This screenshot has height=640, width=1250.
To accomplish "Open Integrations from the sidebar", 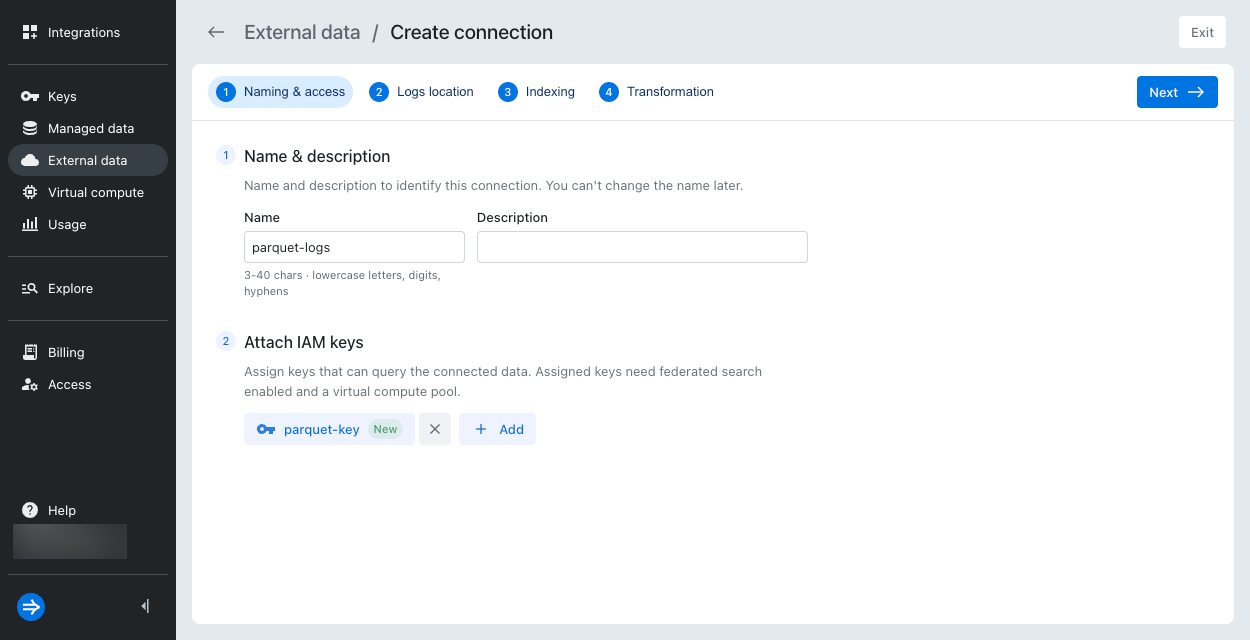I will point(84,32).
